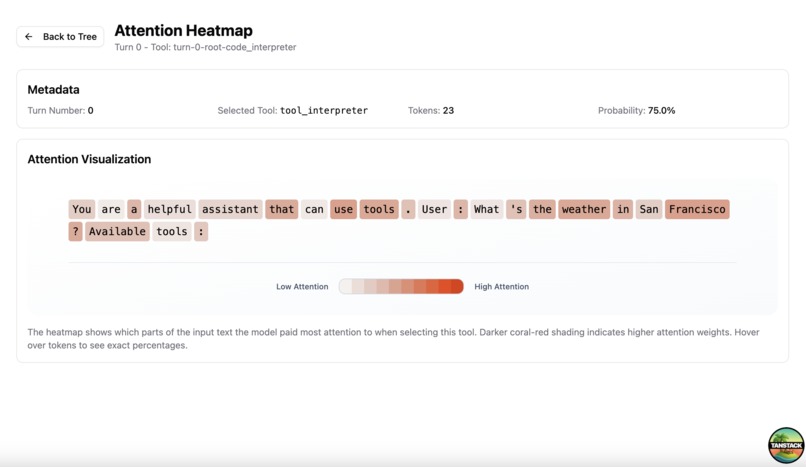806x467 pixels.
Task: Click the 'Francisco' token chip
Action: pos(697,209)
